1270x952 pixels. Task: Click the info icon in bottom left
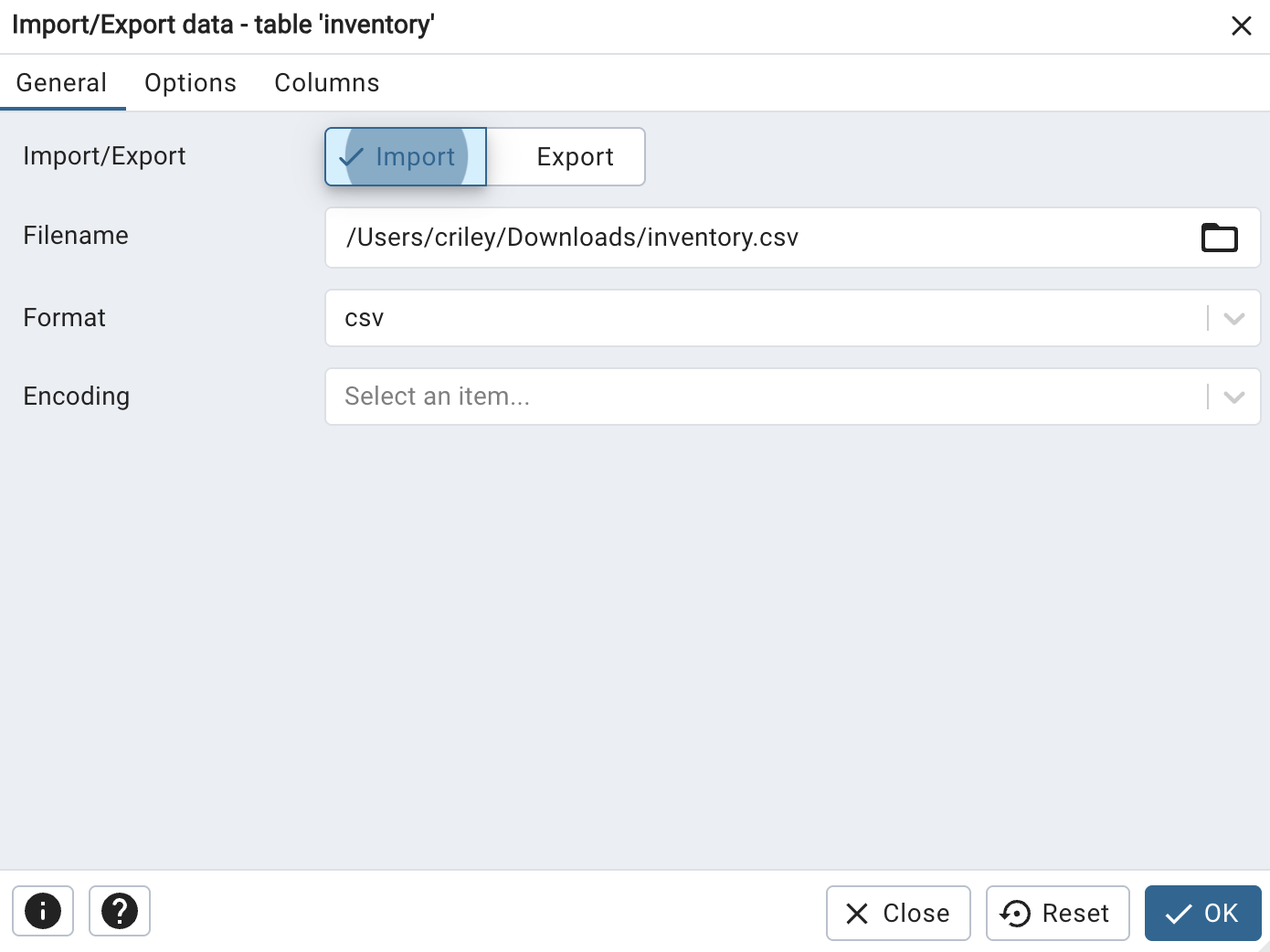pos(43,911)
